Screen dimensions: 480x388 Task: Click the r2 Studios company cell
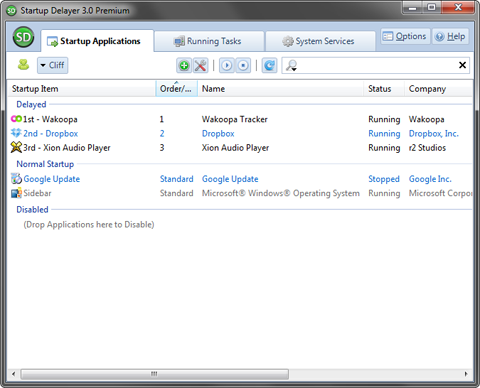(x=427, y=148)
